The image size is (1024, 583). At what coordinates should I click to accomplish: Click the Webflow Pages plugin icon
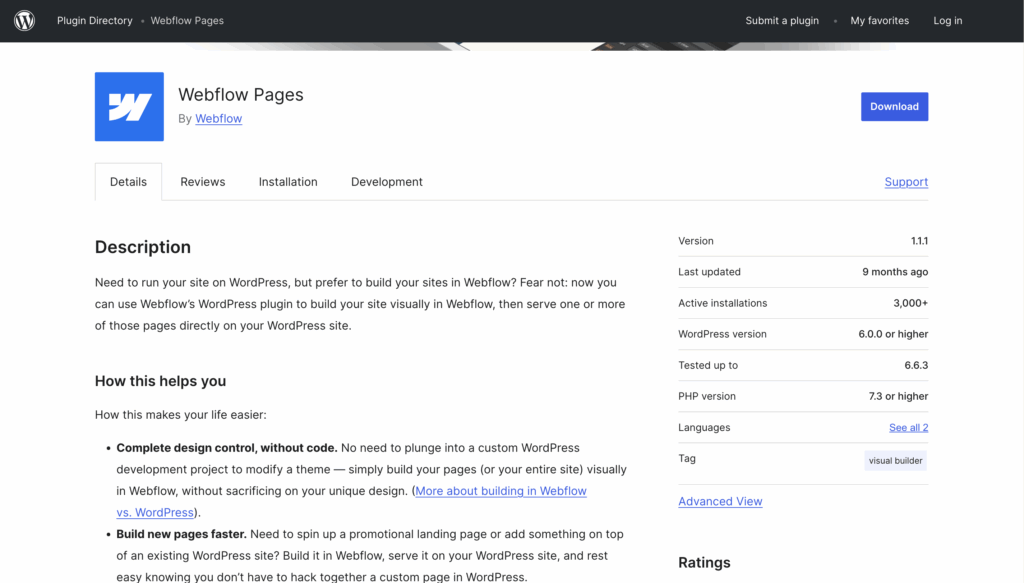click(x=129, y=106)
